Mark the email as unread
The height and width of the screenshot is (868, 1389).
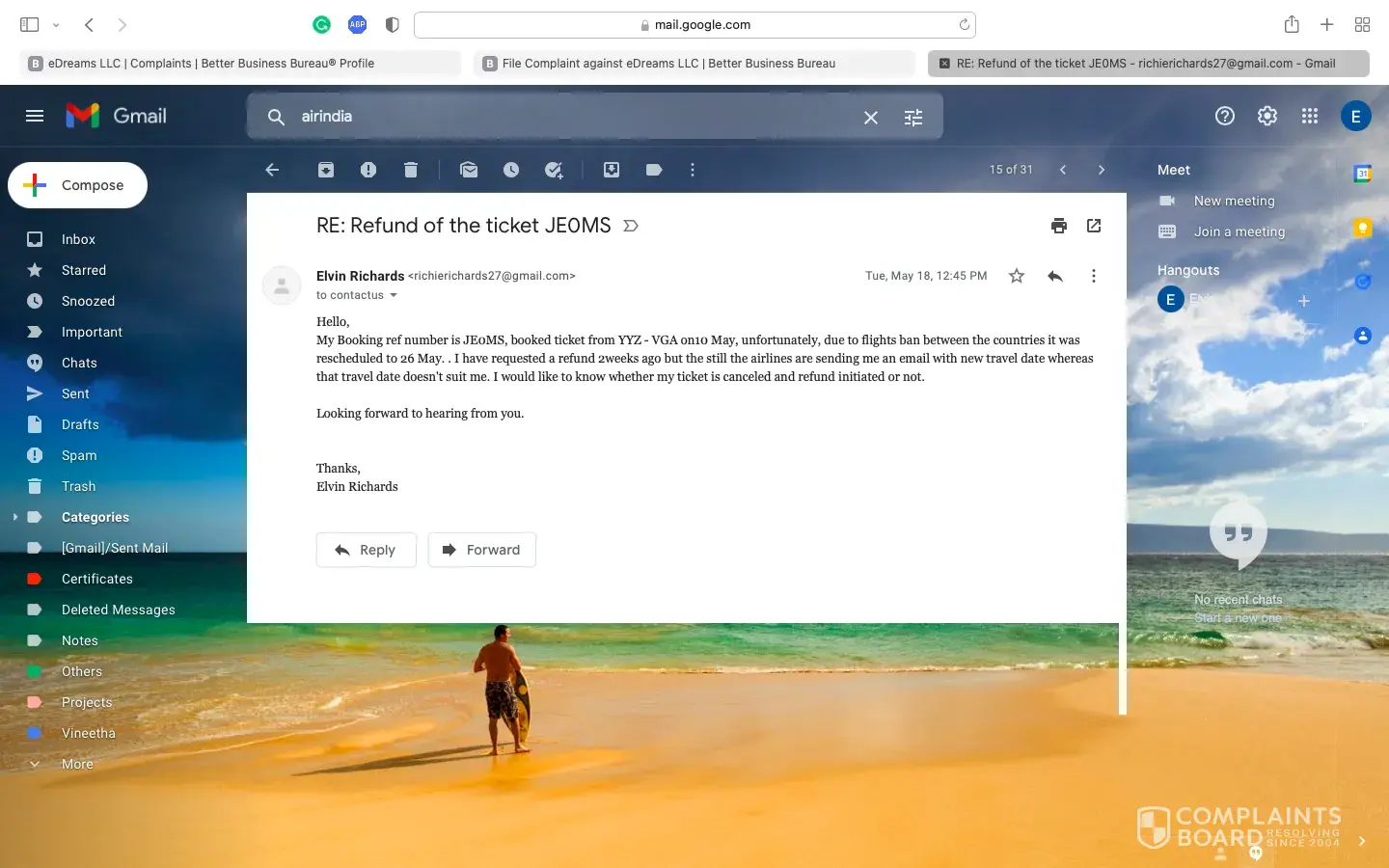(469, 170)
